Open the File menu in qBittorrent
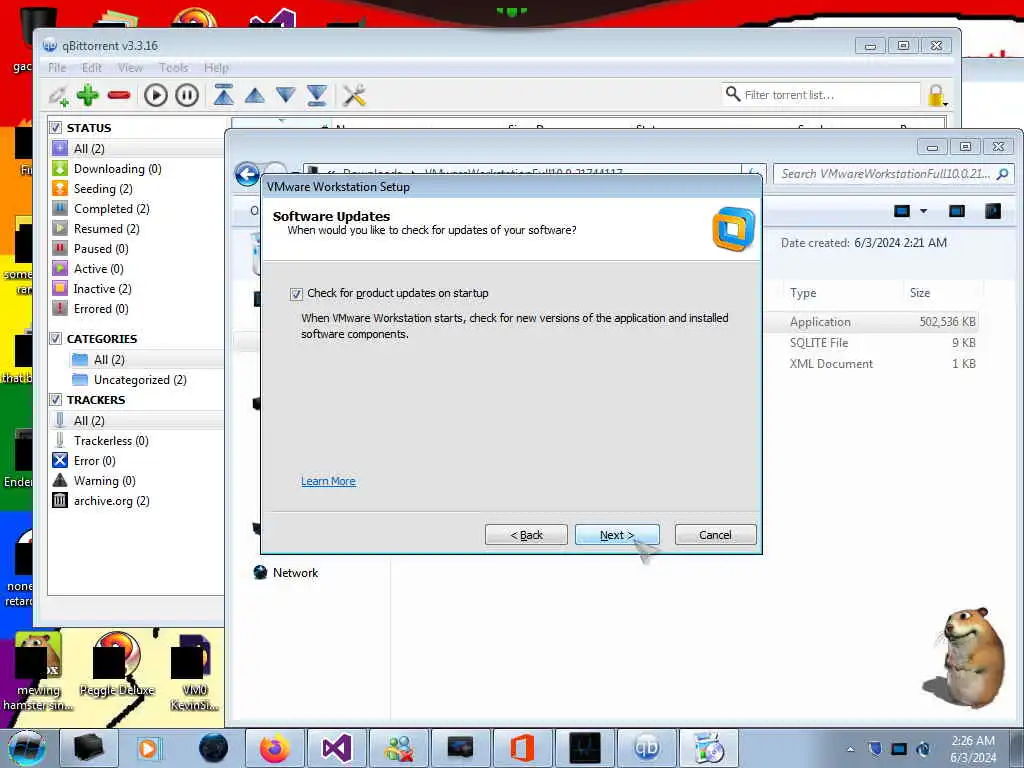 click(57, 67)
